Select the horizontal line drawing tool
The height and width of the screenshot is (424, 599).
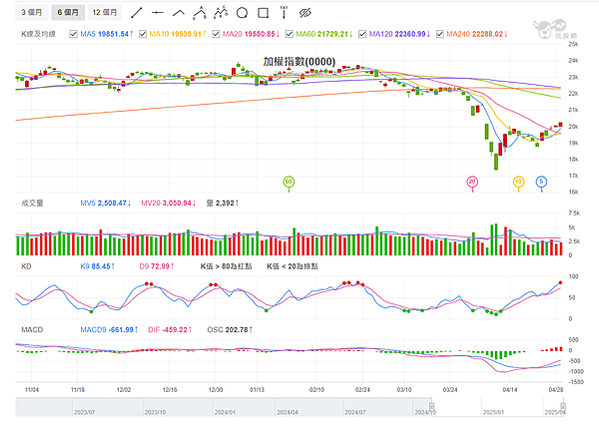coord(157,13)
